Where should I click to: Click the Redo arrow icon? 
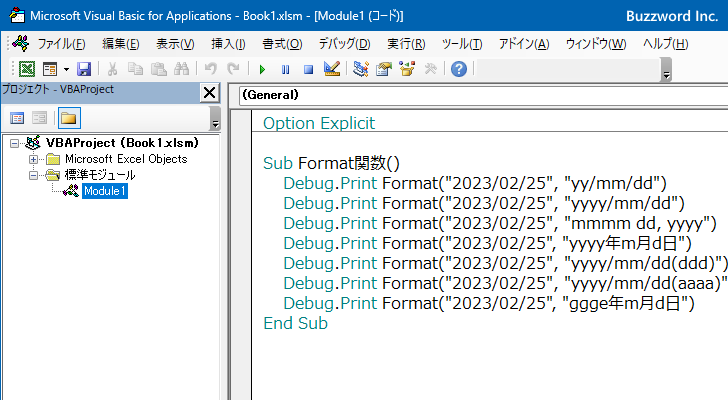pos(233,69)
